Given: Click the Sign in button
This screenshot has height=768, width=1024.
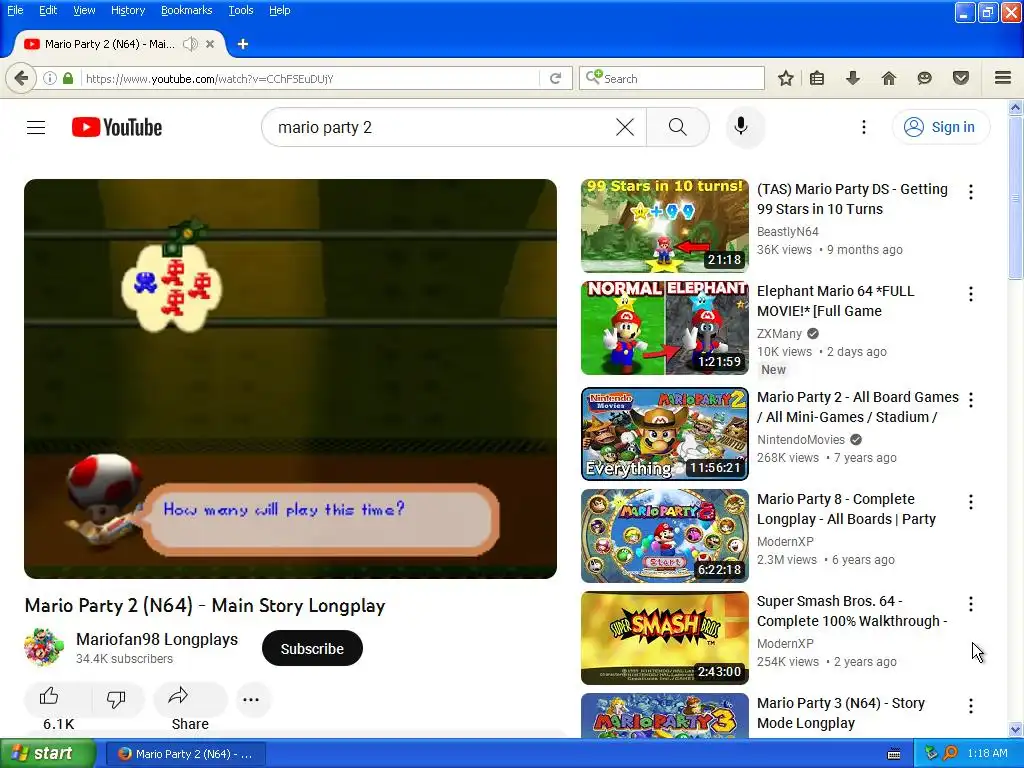Looking at the screenshot, I should coord(941,127).
